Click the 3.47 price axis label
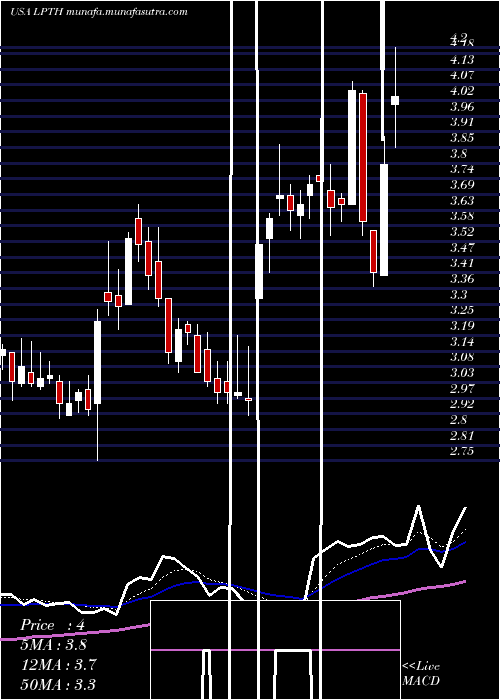The image size is (500, 700). tap(462, 247)
